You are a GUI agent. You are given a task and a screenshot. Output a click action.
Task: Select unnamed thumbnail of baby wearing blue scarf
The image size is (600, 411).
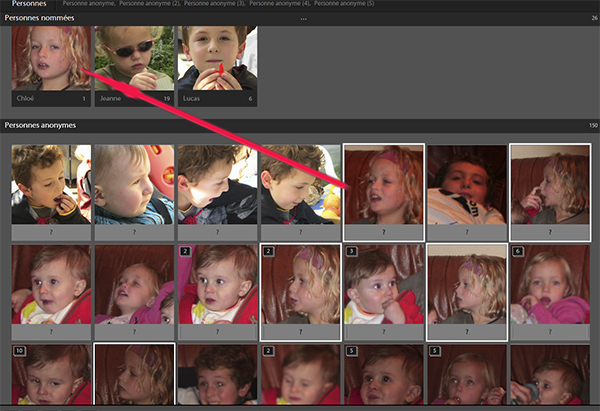(x=134, y=184)
